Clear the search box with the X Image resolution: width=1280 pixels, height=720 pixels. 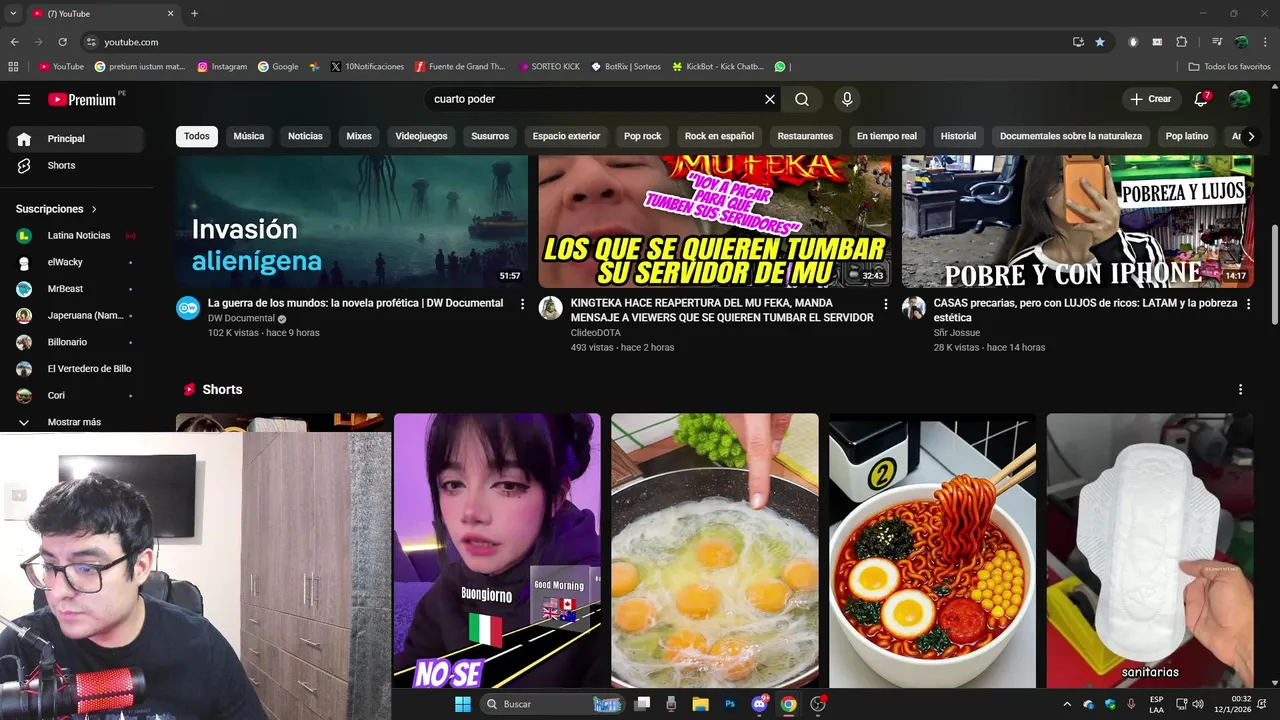point(770,99)
